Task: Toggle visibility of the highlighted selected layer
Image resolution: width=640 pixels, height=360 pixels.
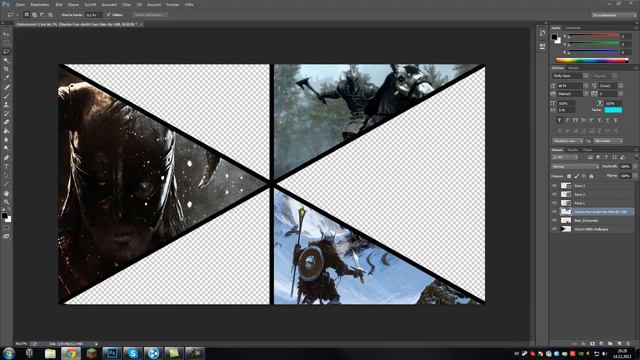Action: click(x=554, y=212)
